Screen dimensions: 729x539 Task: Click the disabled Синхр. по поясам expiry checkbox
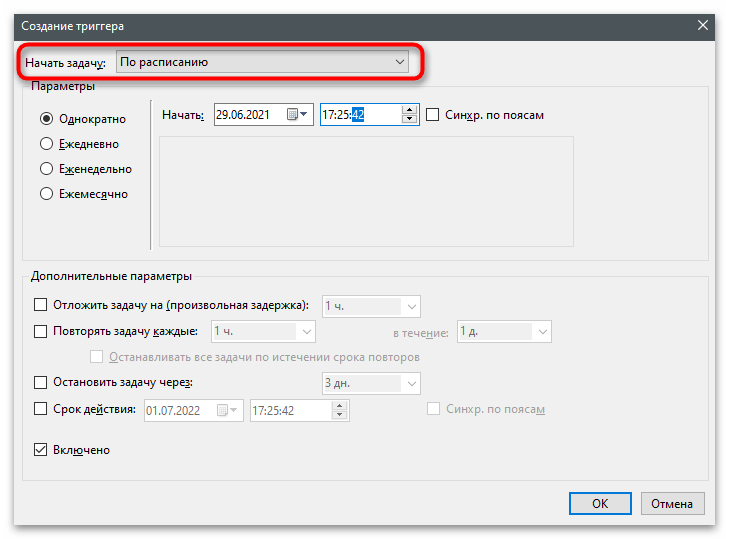(x=433, y=409)
